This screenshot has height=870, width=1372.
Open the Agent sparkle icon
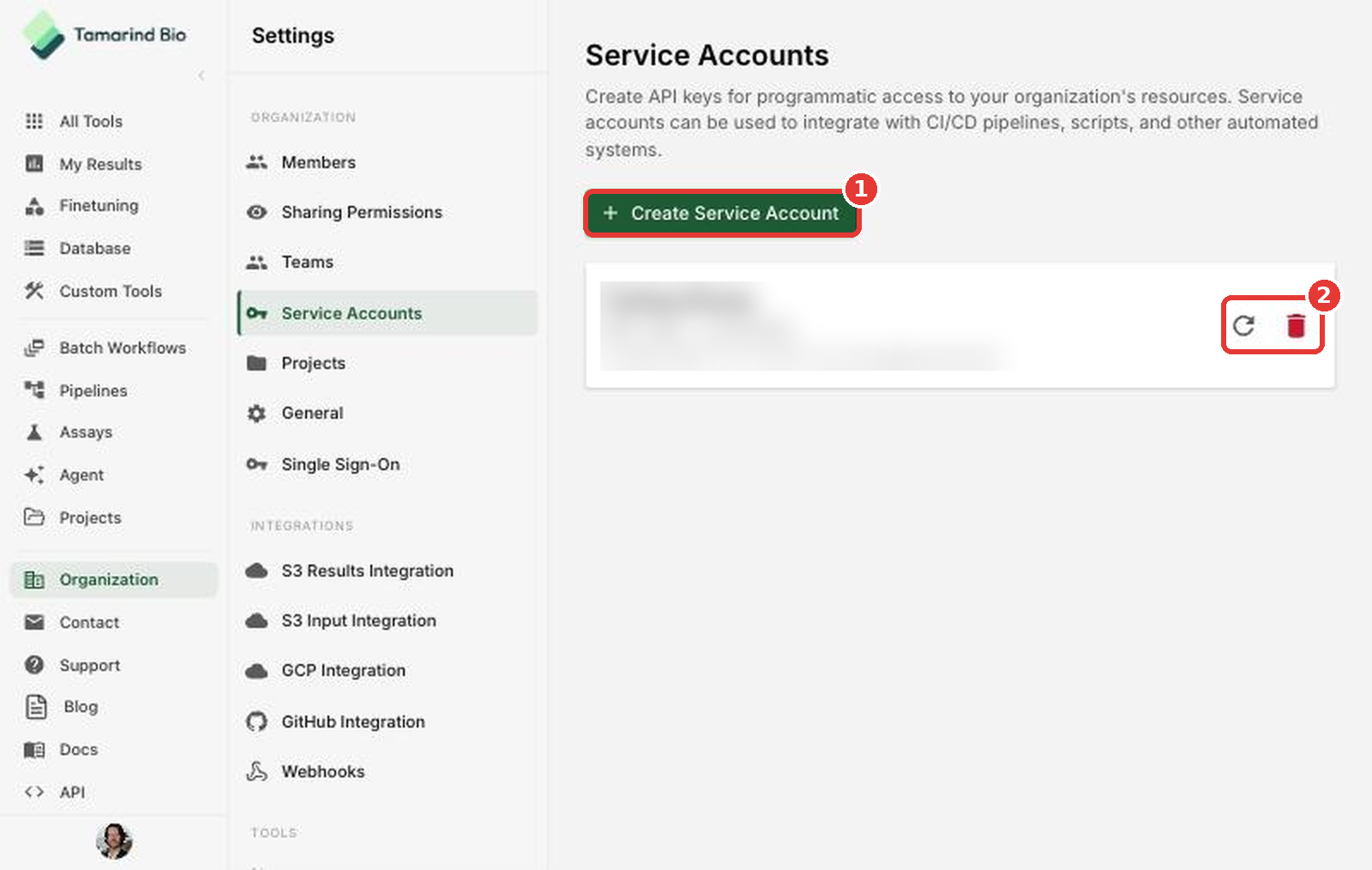tap(34, 474)
